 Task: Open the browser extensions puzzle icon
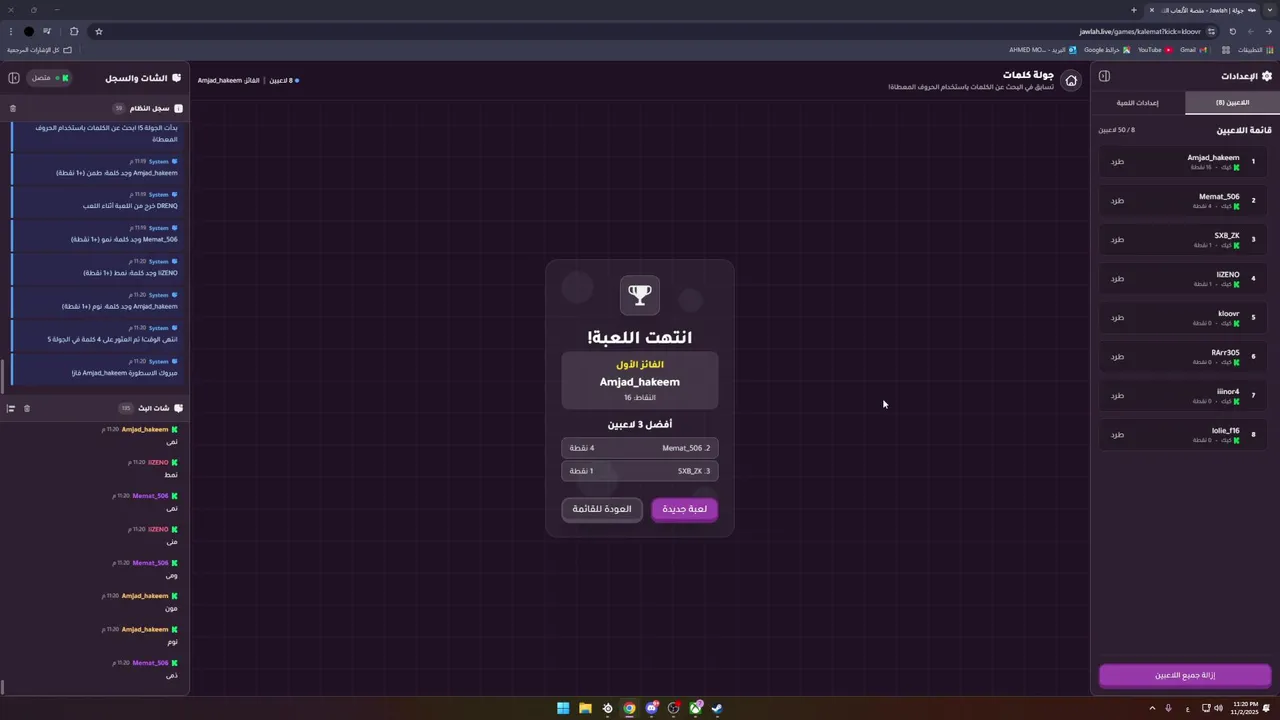click(74, 31)
